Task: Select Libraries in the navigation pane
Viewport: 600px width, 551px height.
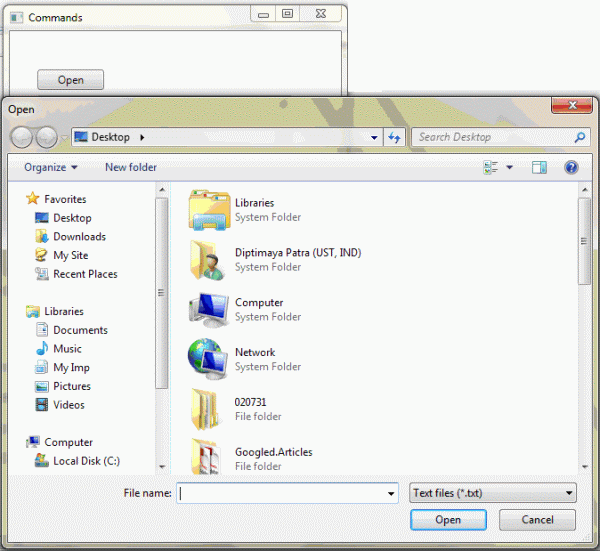Action: 64,311
